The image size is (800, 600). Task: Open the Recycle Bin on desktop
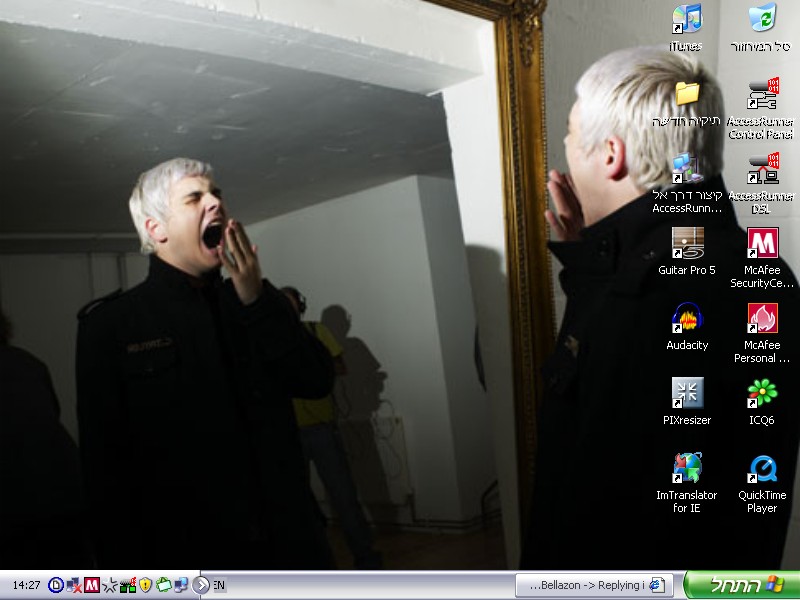[762, 19]
